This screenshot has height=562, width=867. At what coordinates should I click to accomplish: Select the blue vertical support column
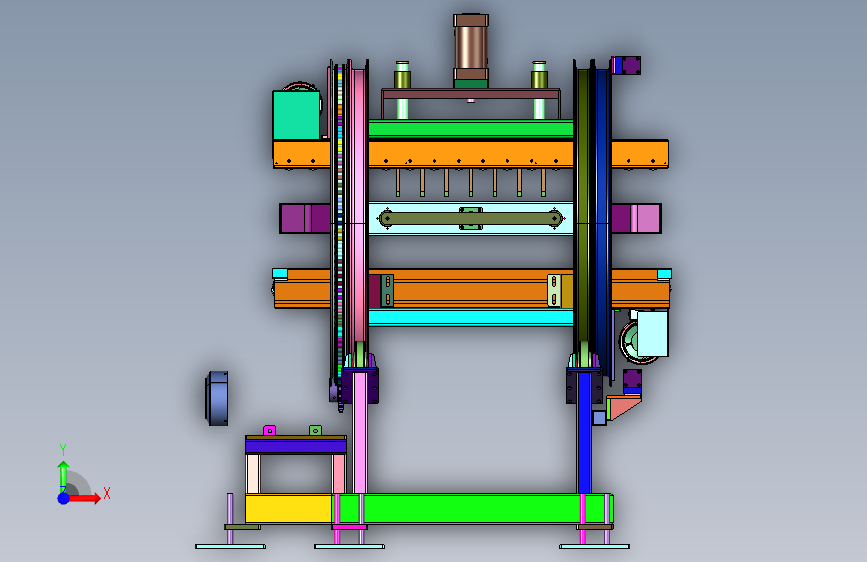tap(584, 433)
